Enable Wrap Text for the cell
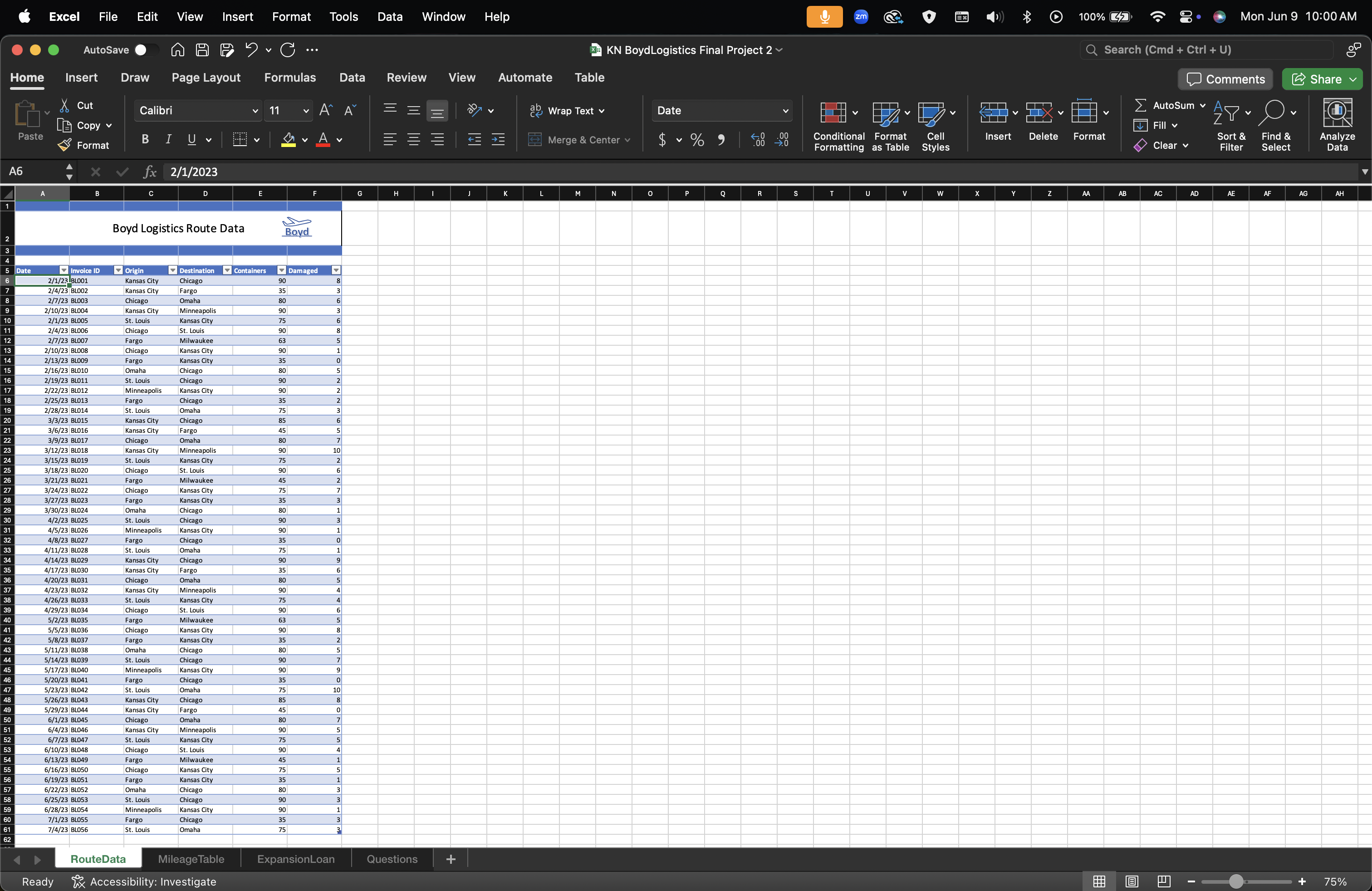The image size is (1372, 891). tap(568, 111)
